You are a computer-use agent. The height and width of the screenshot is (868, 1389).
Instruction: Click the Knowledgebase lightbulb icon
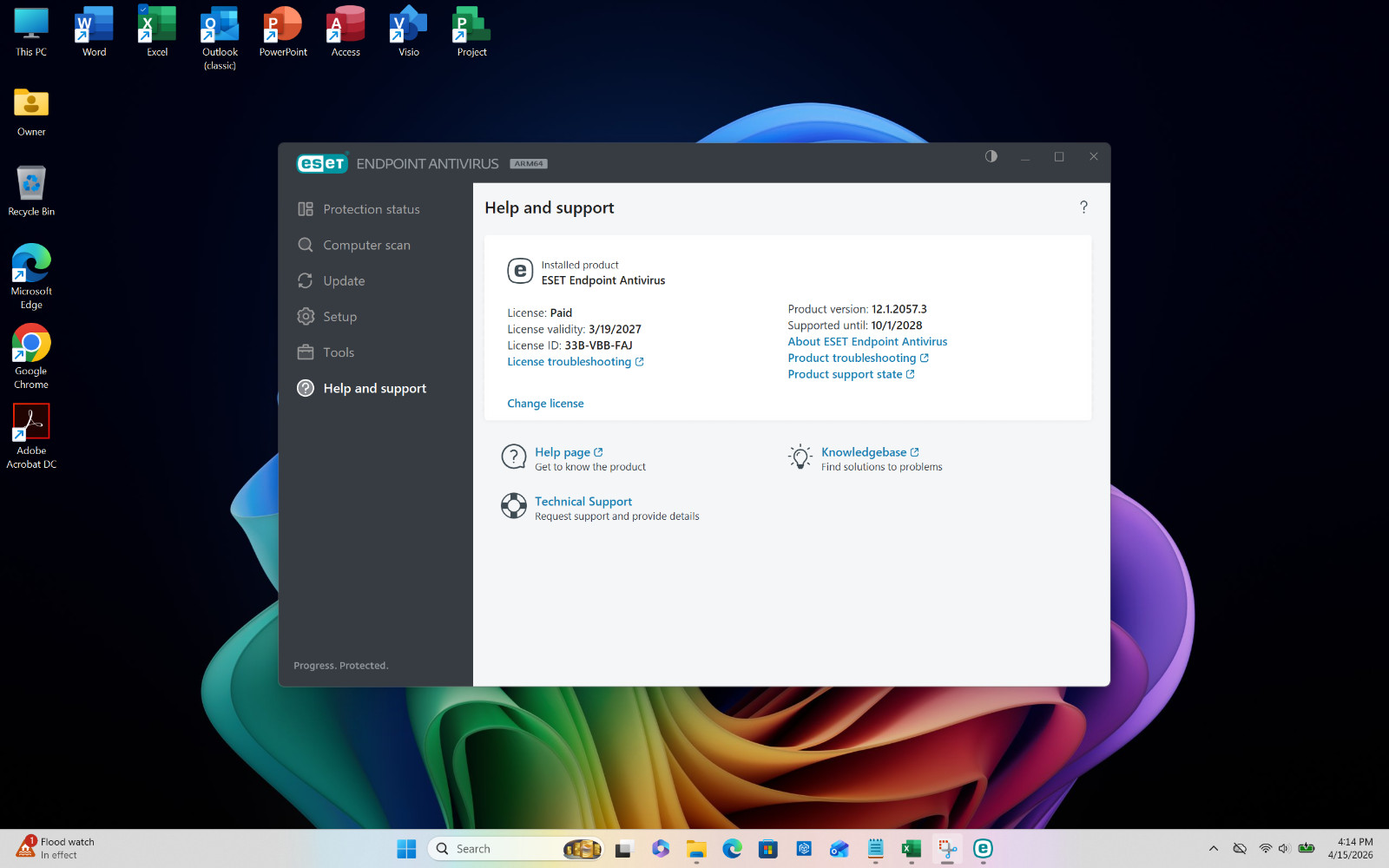click(800, 457)
